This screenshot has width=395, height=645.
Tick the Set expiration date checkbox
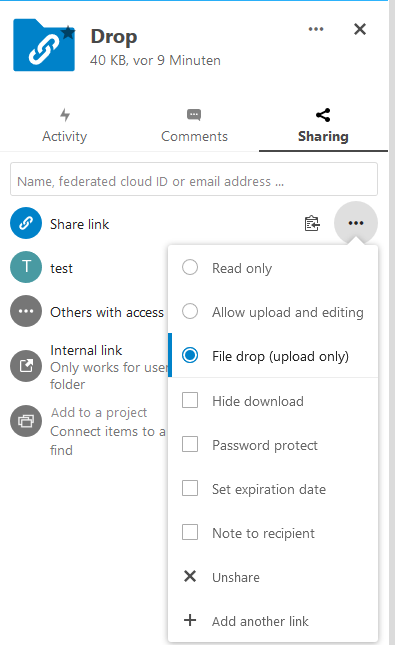point(190,488)
